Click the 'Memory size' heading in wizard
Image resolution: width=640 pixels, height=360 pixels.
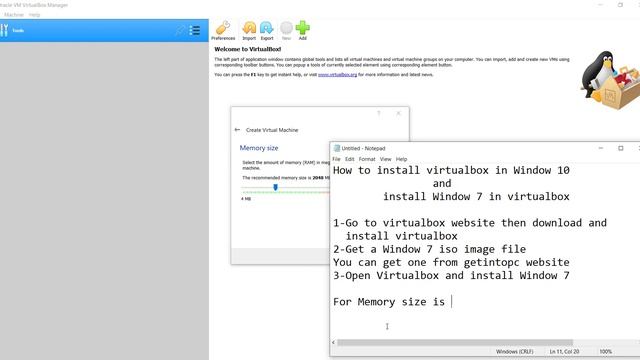coord(259,148)
